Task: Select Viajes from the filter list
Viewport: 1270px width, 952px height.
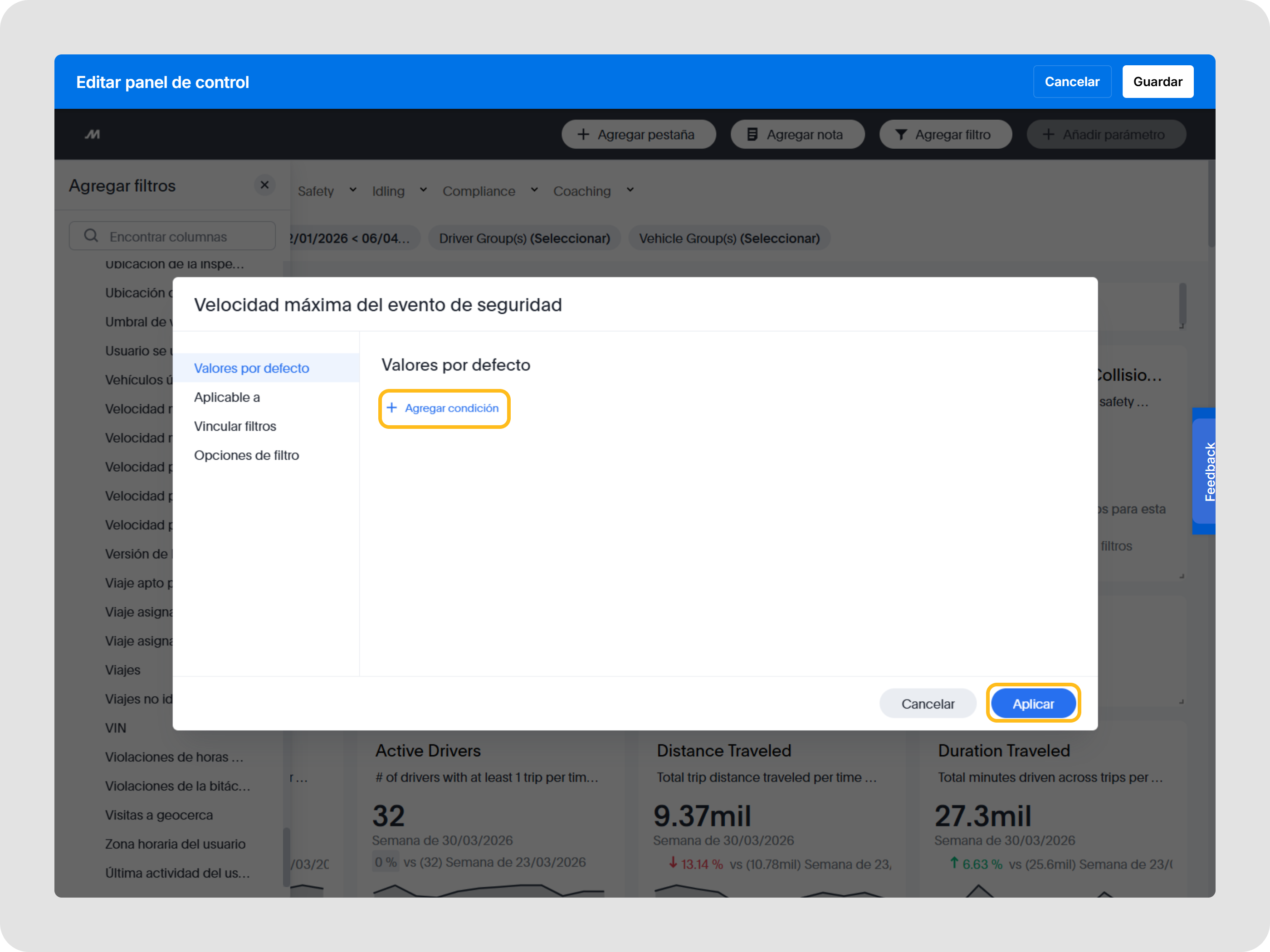Action: [122, 670]
